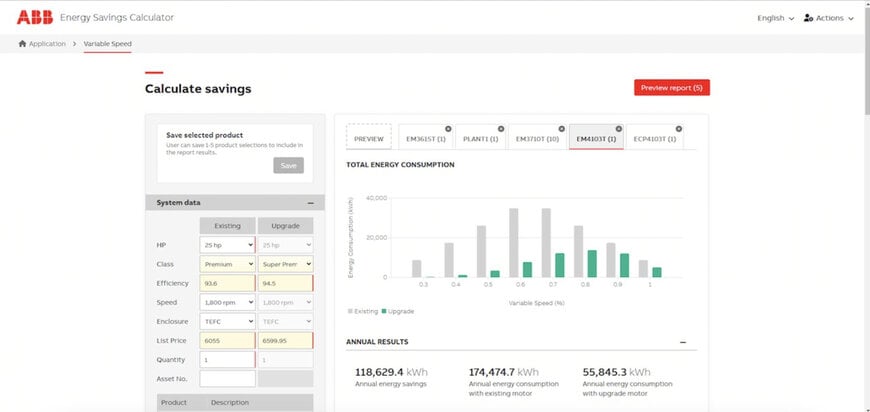Go to Application breadcrumb link
This screenshot has height=412, width=870.
47,44
